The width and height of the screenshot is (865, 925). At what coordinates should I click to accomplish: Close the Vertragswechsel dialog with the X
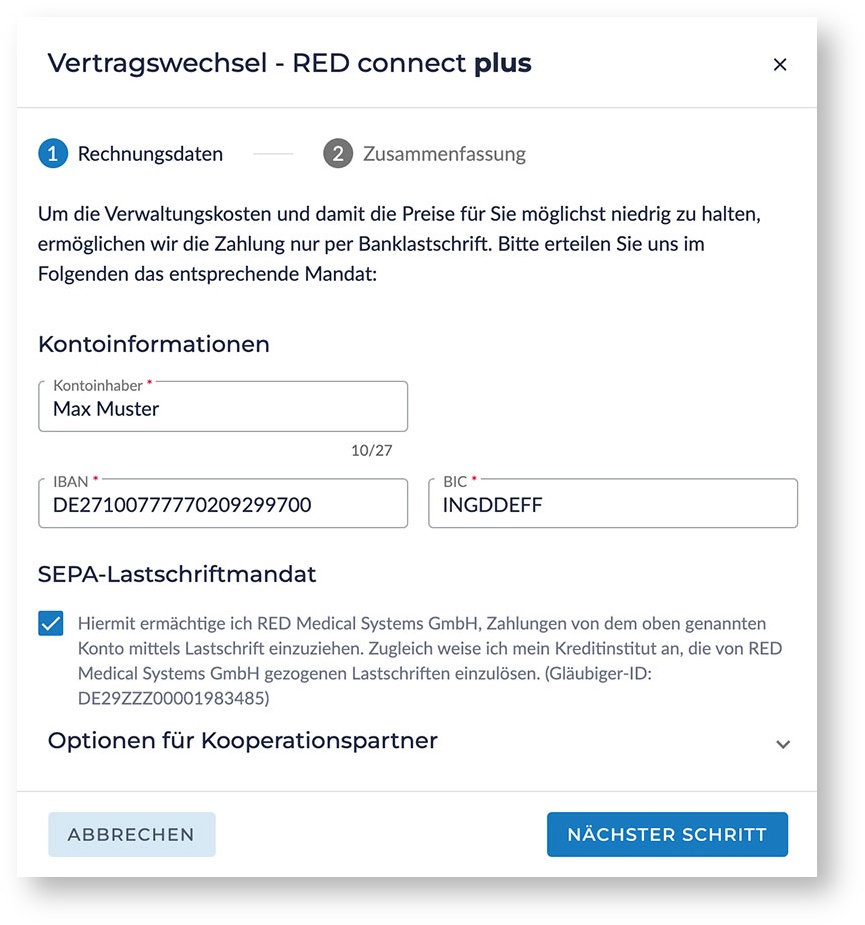pyautogui.click(x=780, y=65)
